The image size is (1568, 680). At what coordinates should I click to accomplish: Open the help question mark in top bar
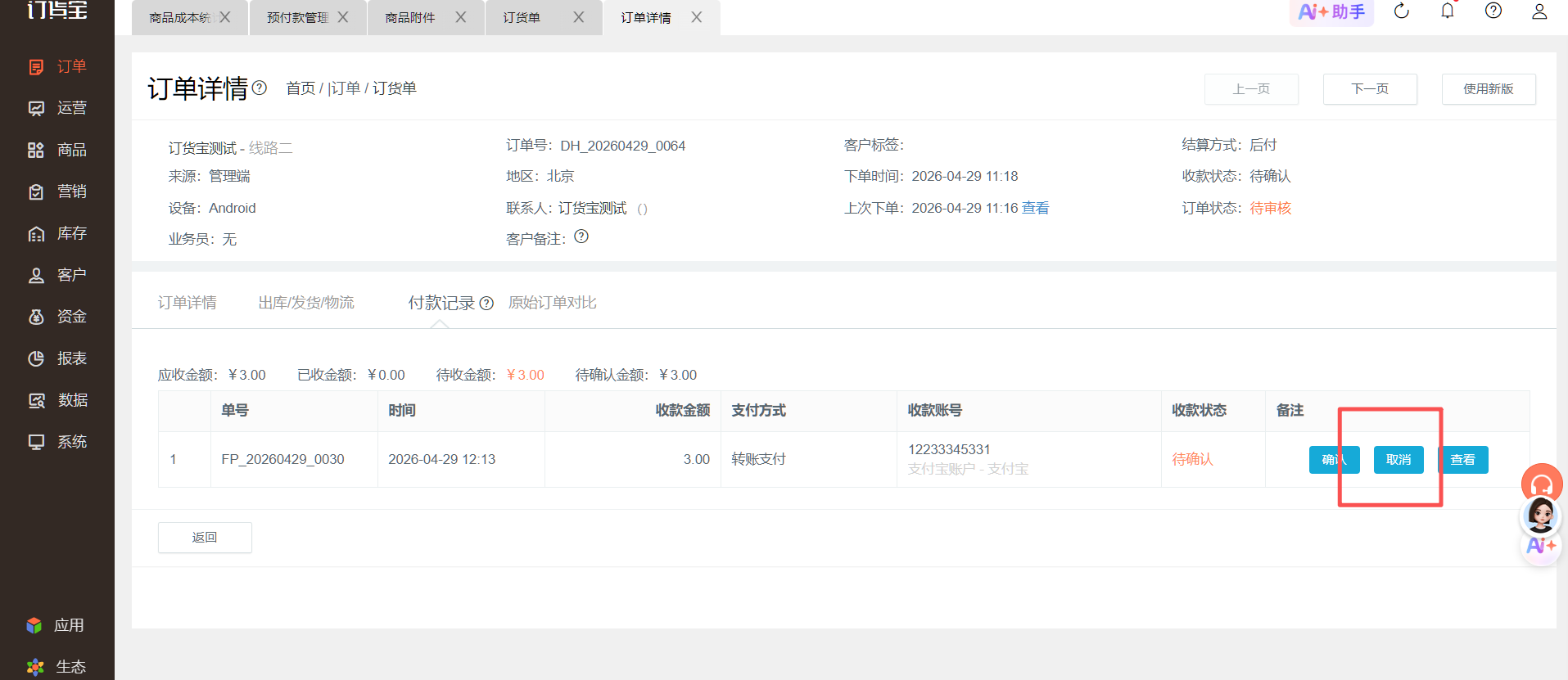(x=1493, y=11)
